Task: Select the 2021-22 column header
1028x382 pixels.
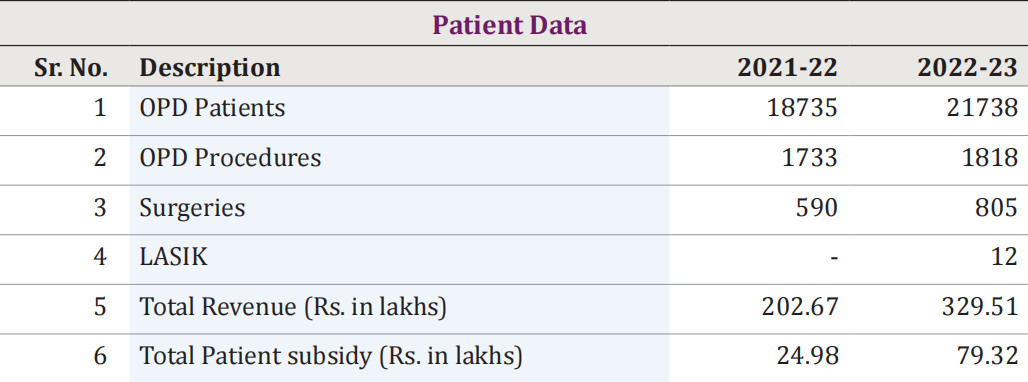Action: 787,67
